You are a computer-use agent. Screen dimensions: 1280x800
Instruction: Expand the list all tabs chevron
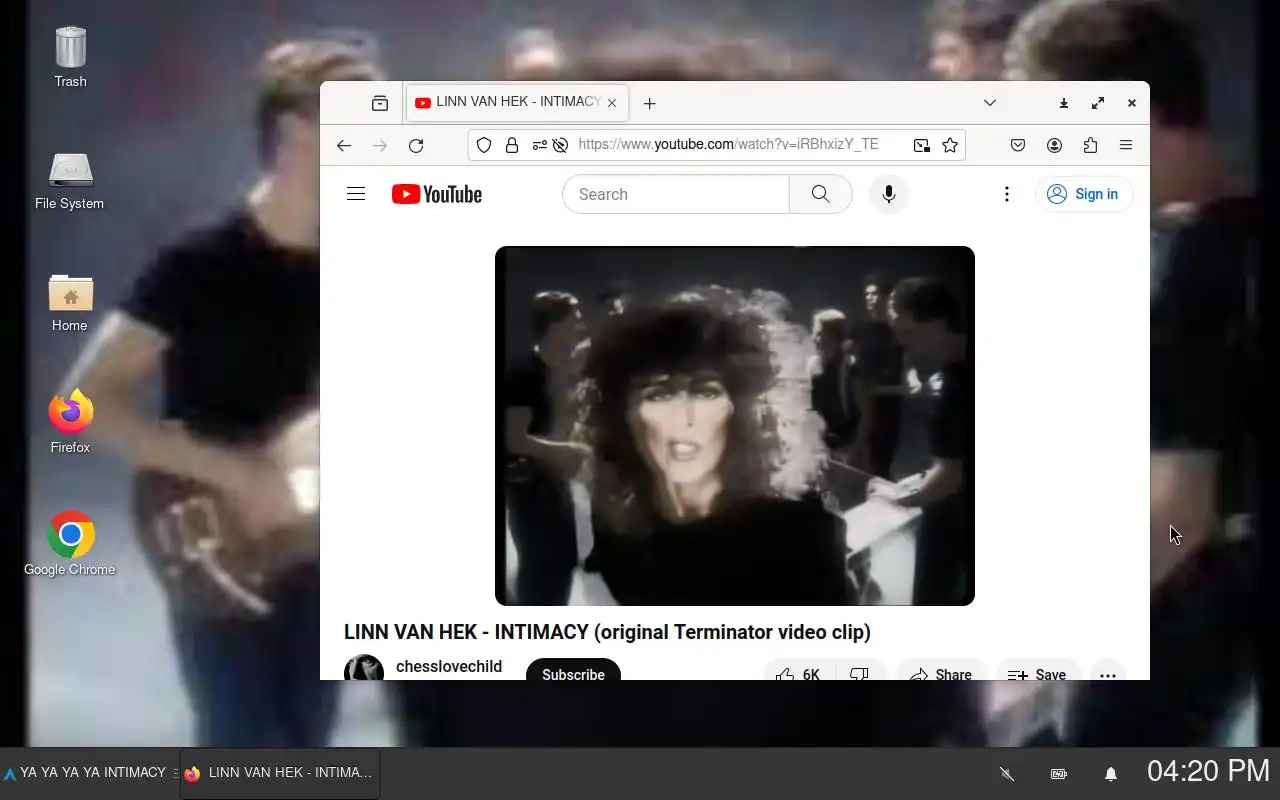989,103
